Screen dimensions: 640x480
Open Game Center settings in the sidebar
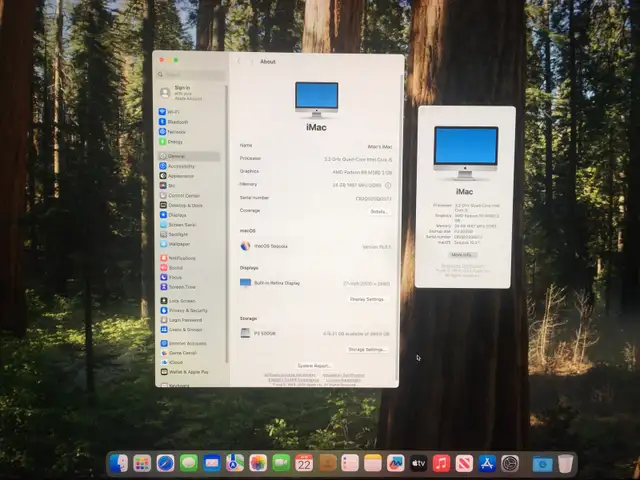pos(179,353)
